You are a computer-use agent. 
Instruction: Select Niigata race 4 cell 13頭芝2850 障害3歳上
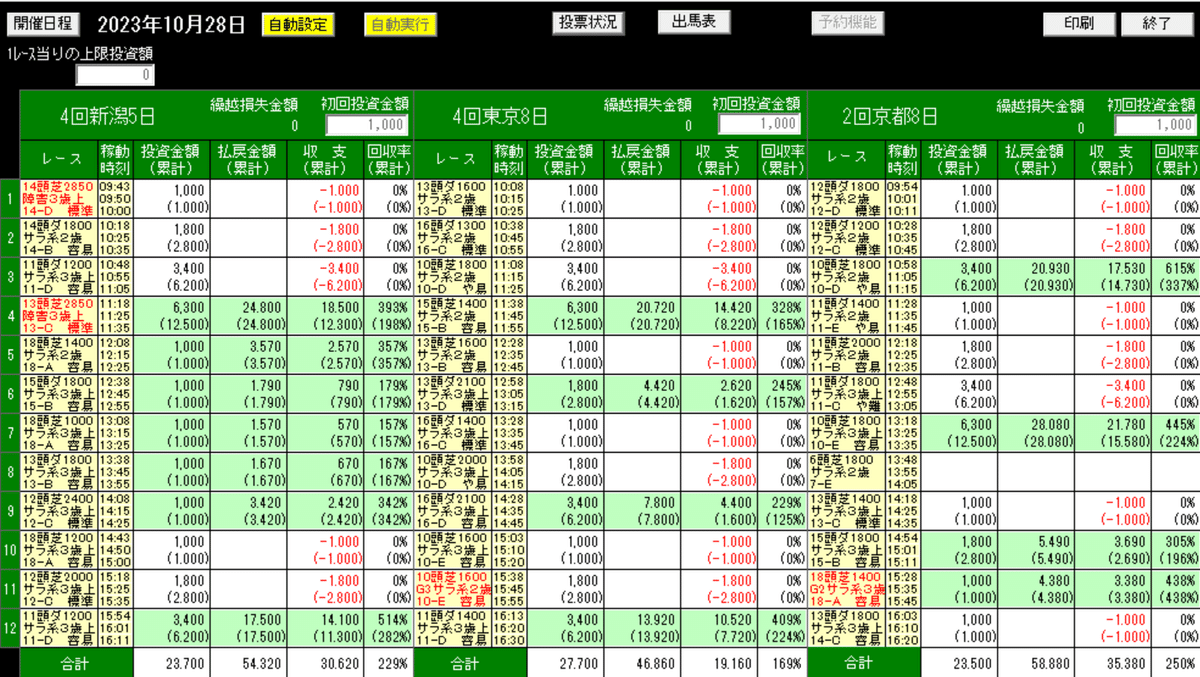58,316
